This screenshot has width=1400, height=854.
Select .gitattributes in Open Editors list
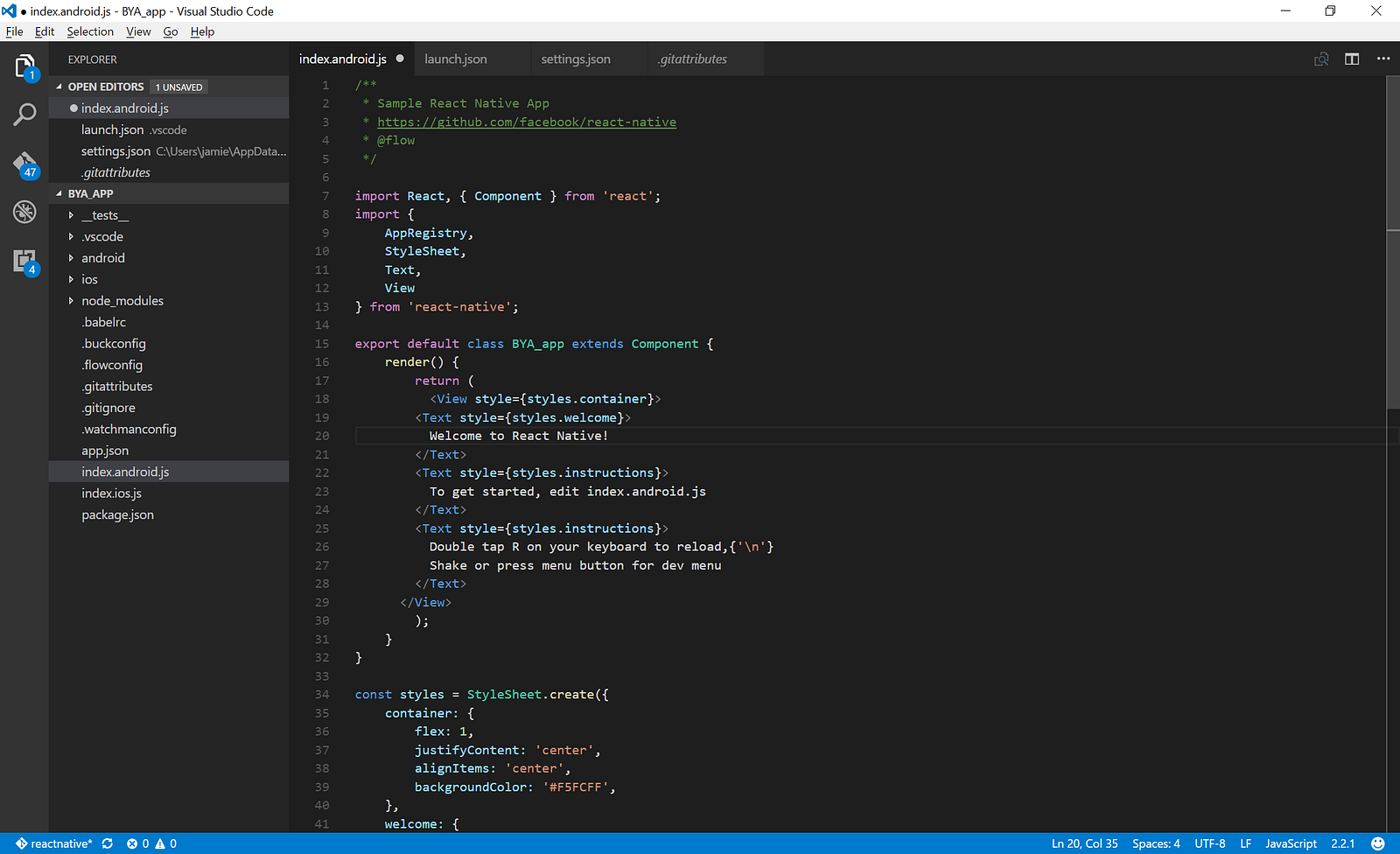click(x=169, y=172)
